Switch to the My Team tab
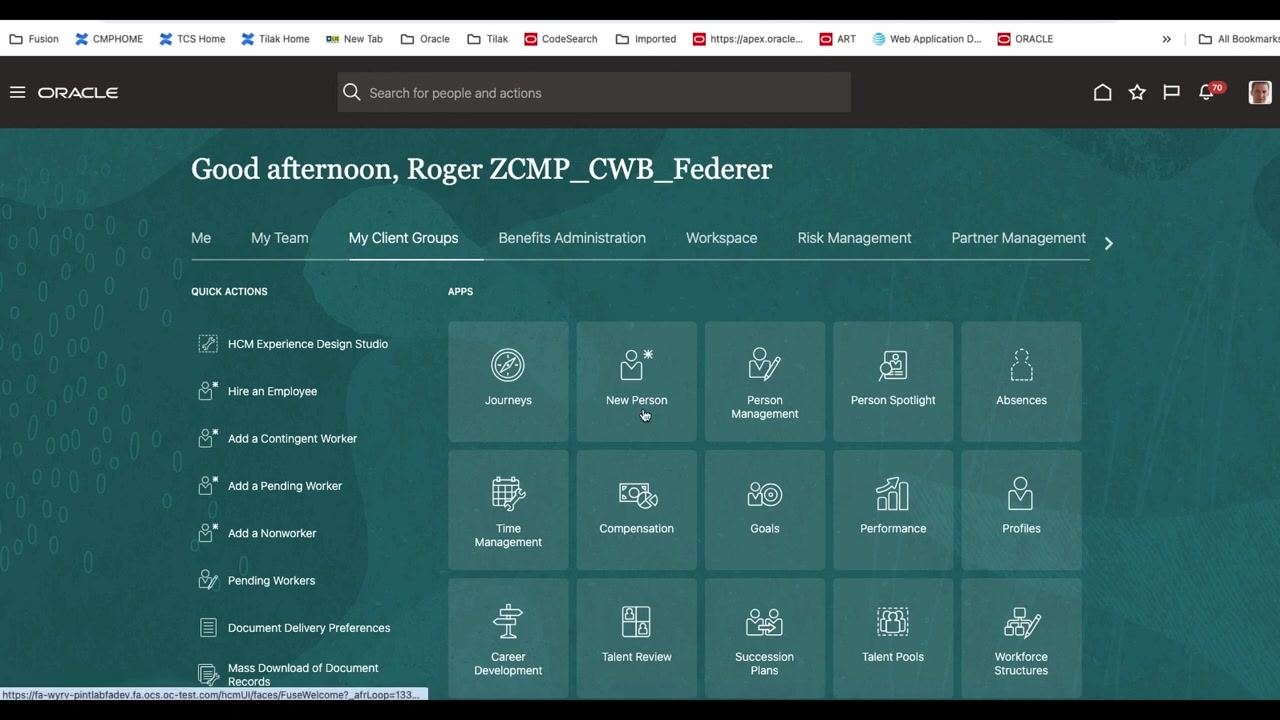 point(280,238)
